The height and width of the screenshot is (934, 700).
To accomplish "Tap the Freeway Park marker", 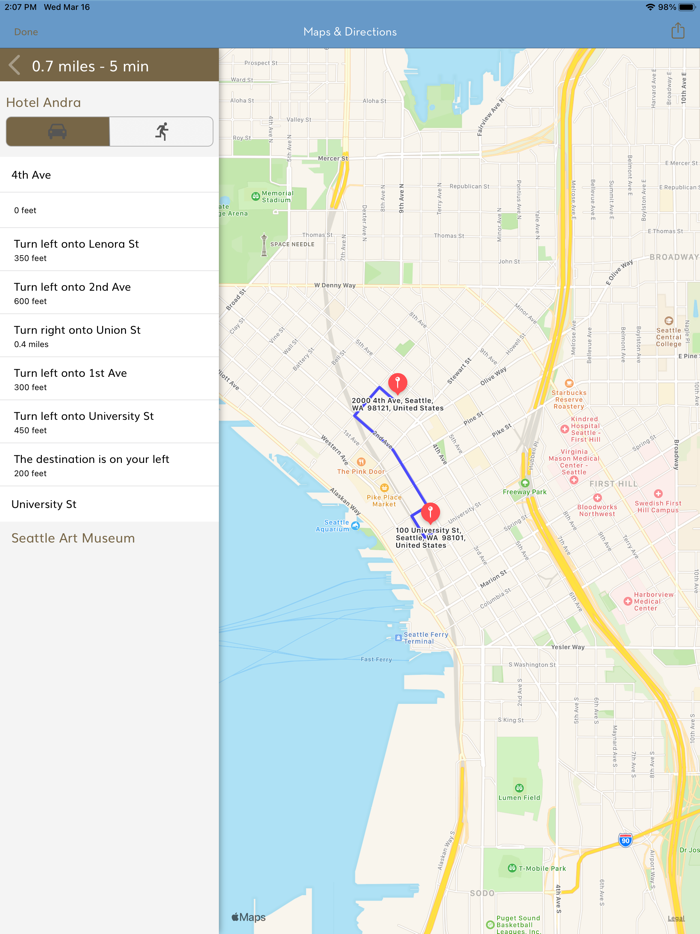I will click(x=525, y=483).
